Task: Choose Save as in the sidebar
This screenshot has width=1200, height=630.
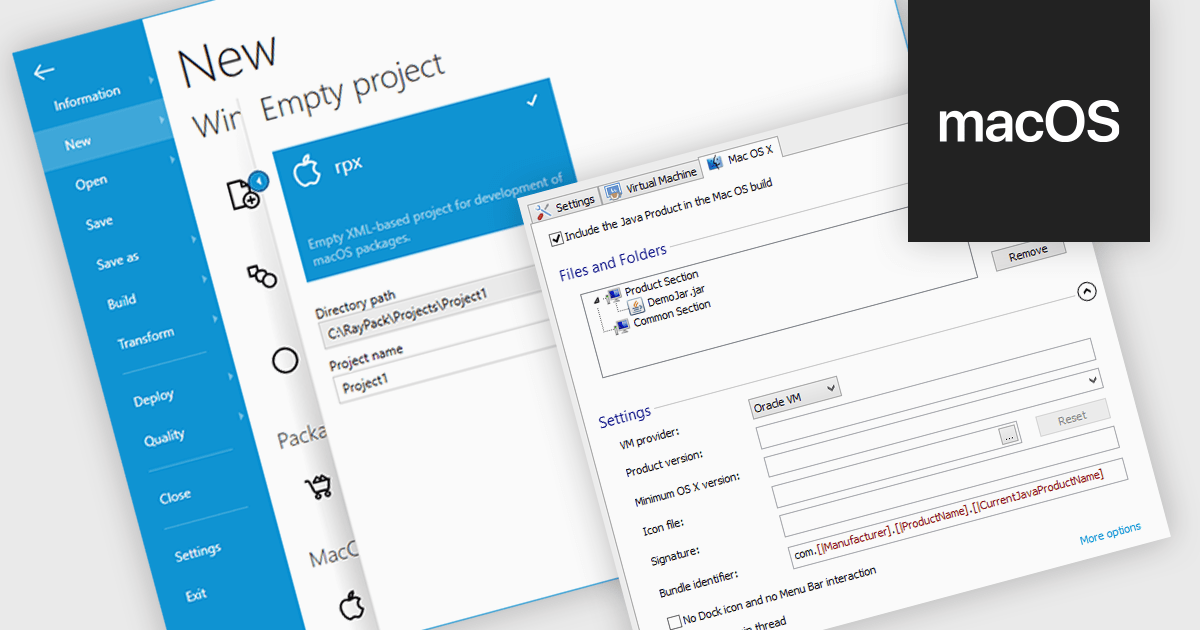Action: click(118, 261)
